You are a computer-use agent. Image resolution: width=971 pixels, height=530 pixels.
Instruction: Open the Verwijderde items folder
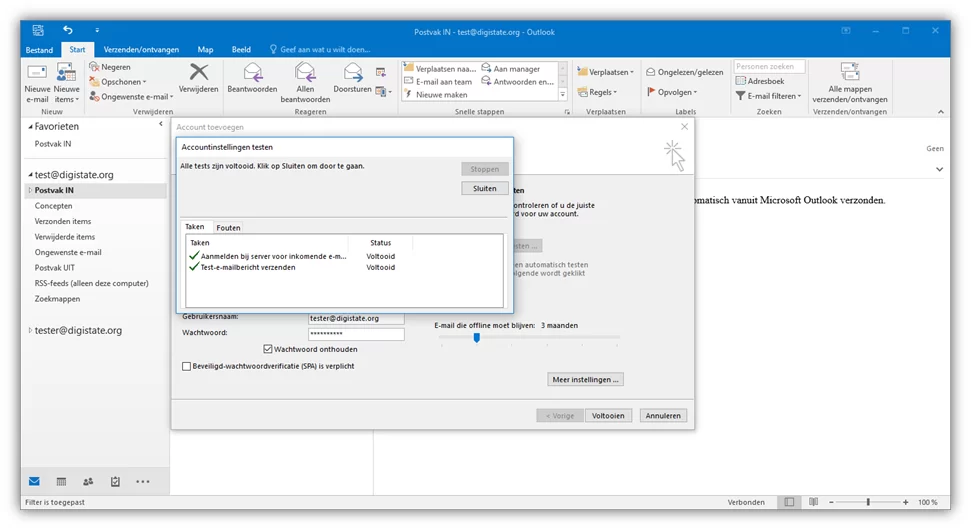point(64,237)
